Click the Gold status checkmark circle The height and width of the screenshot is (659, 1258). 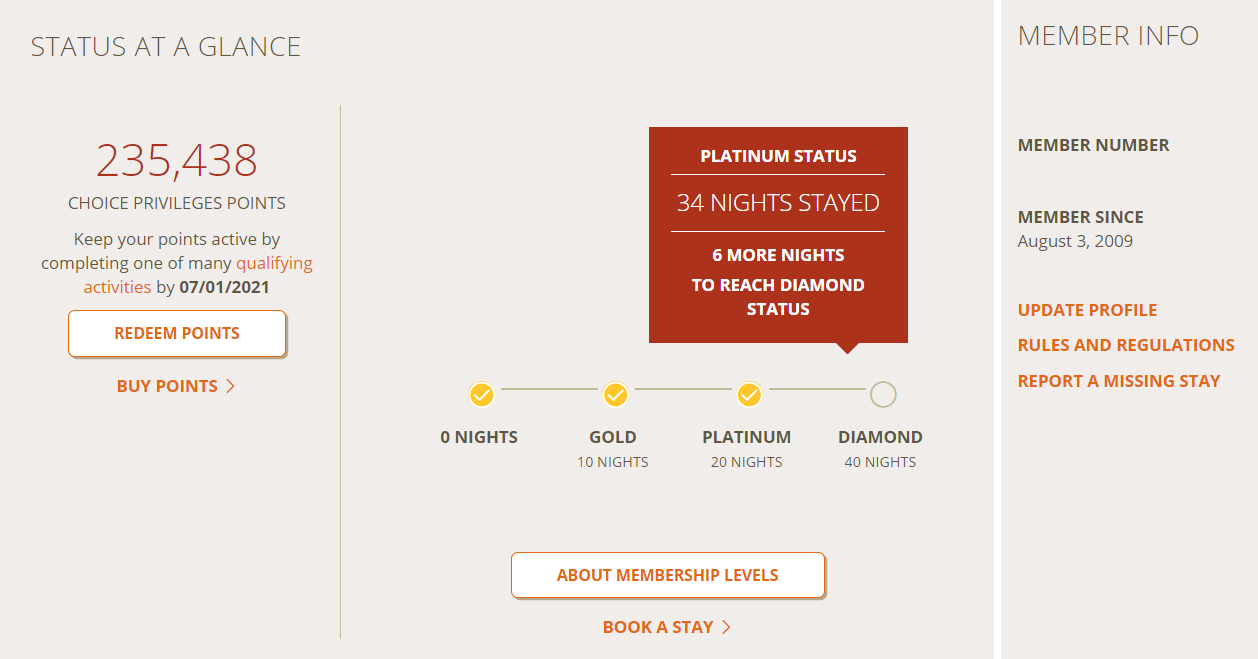615,395
